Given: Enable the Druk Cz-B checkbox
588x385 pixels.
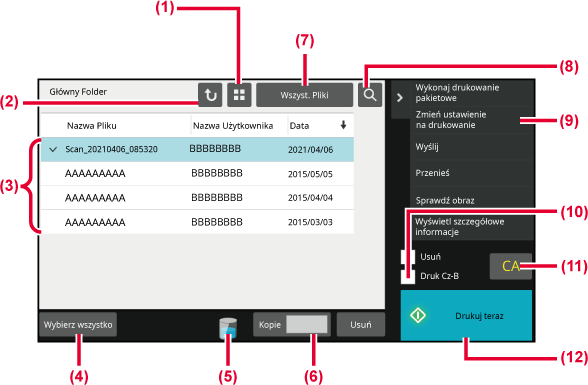Looking at the screenshot, I should point(408,276).
